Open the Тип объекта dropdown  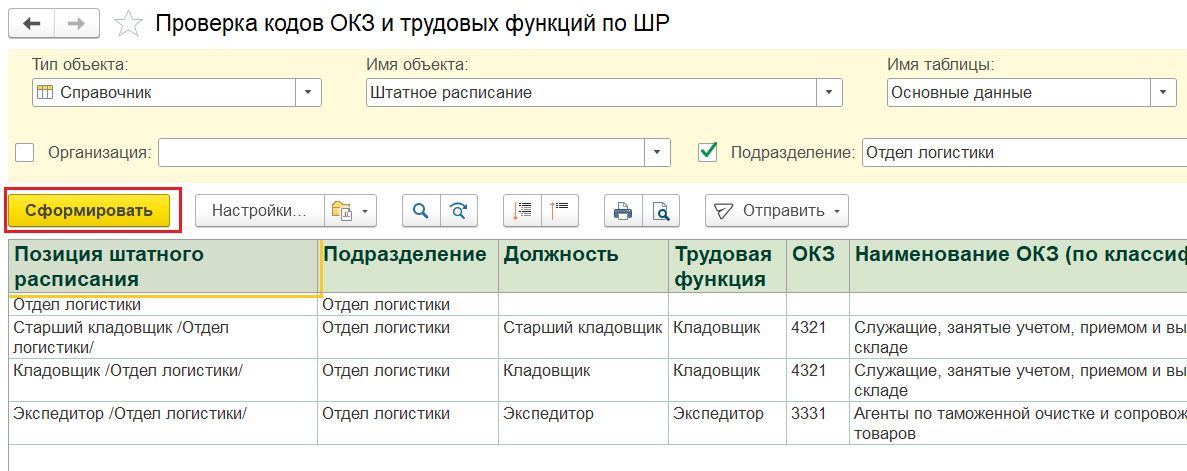(x=308, y=93)
